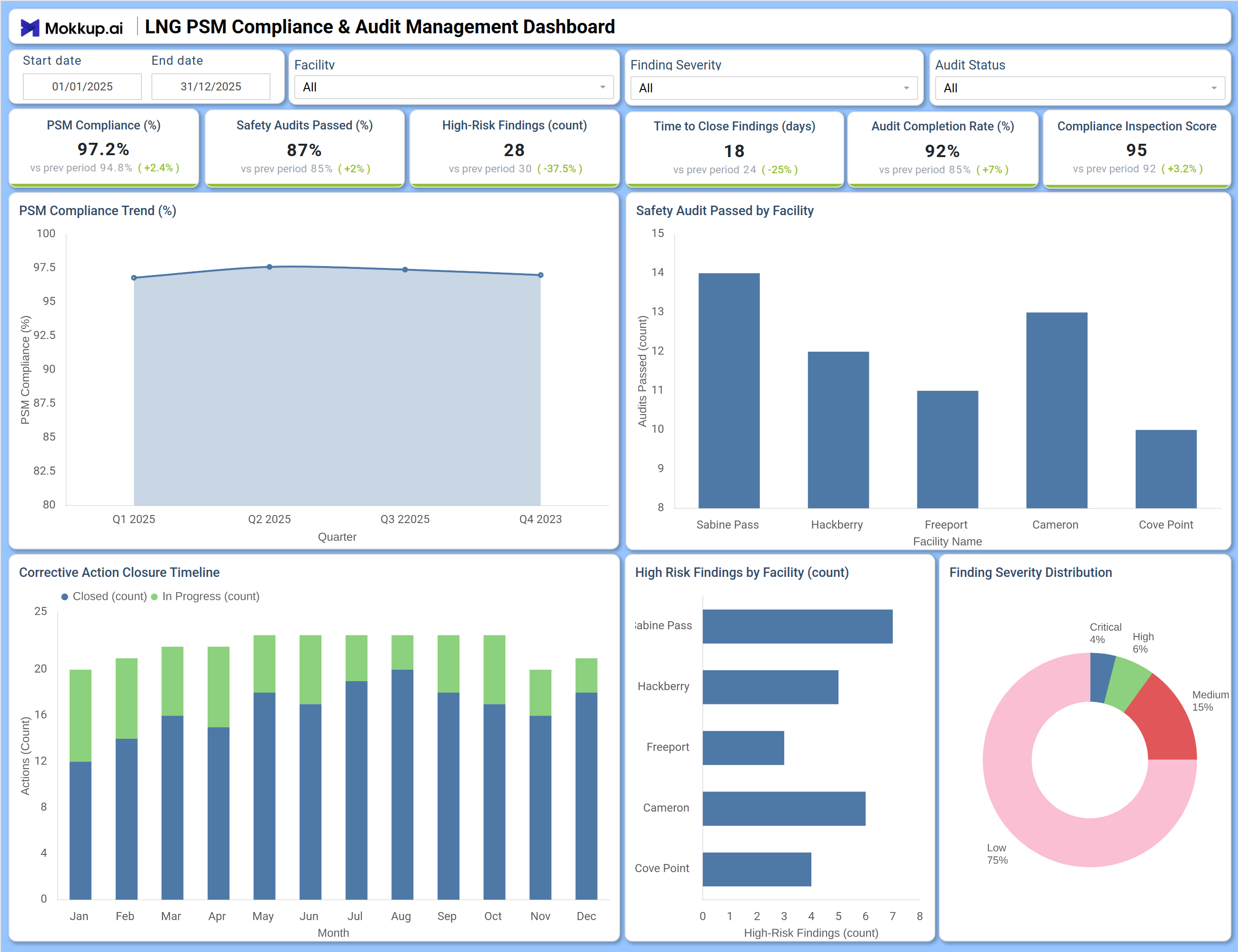Click the Hackberry high-risk findings bar
The width and height of the screenshot is (1238, 952).
coord(770,687)
